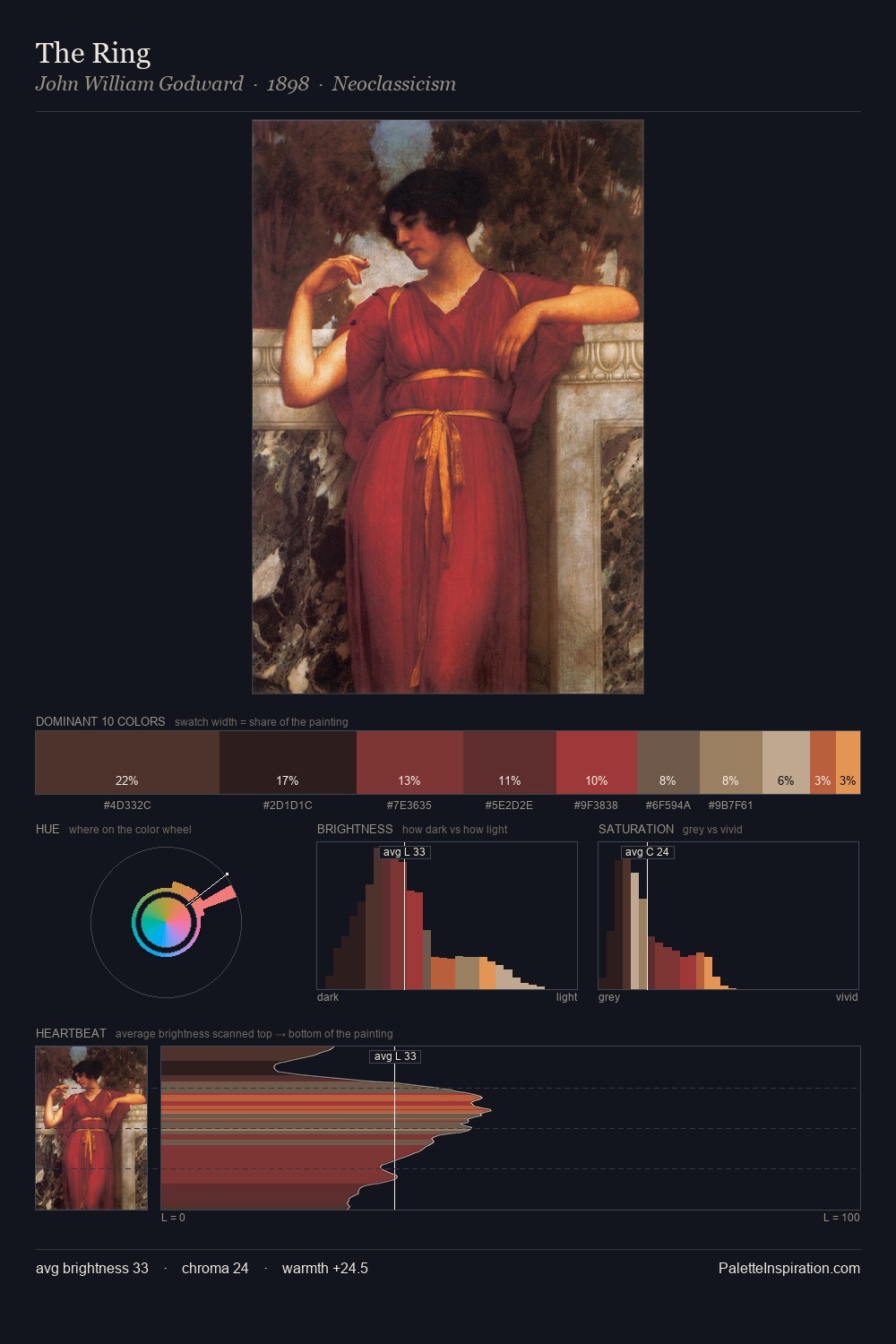Click the 'HEARTBEAT' section heading
The image size is (896, 1344).
(x=71, y=1033)
